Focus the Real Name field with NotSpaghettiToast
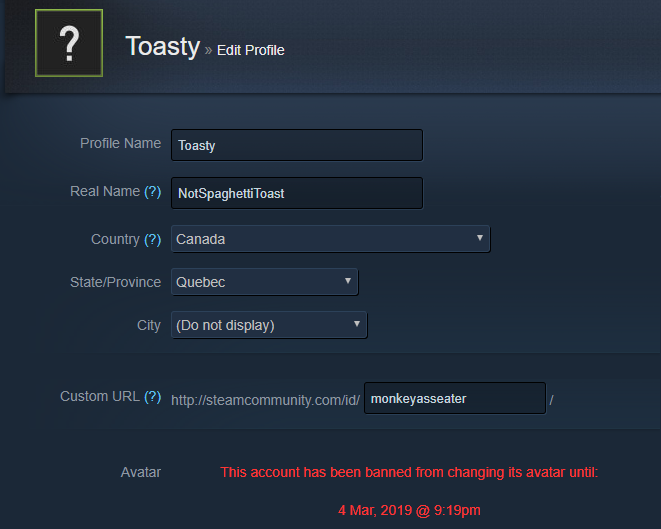 coord(297,193)
